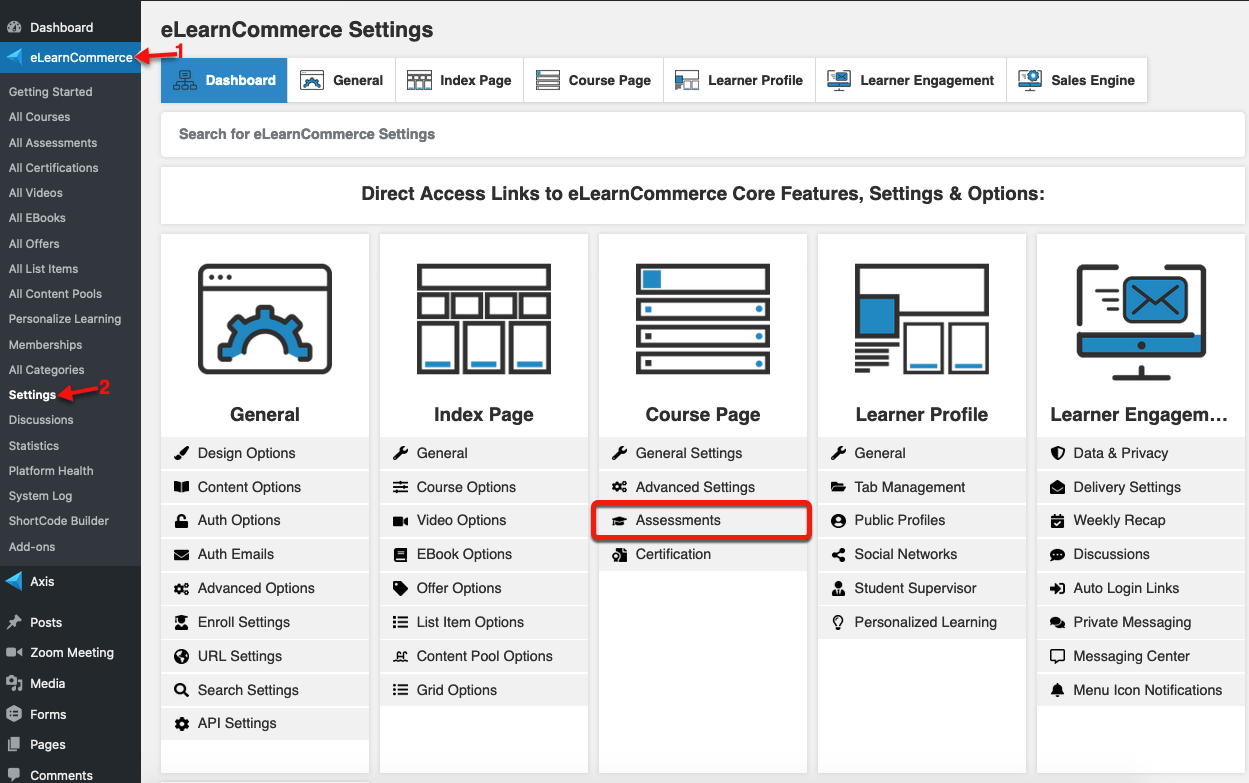The width and height of the screenshot is (1249, 783).
Task: Click the envelope icon beside Auth Emails
Action: click(181, 554)
